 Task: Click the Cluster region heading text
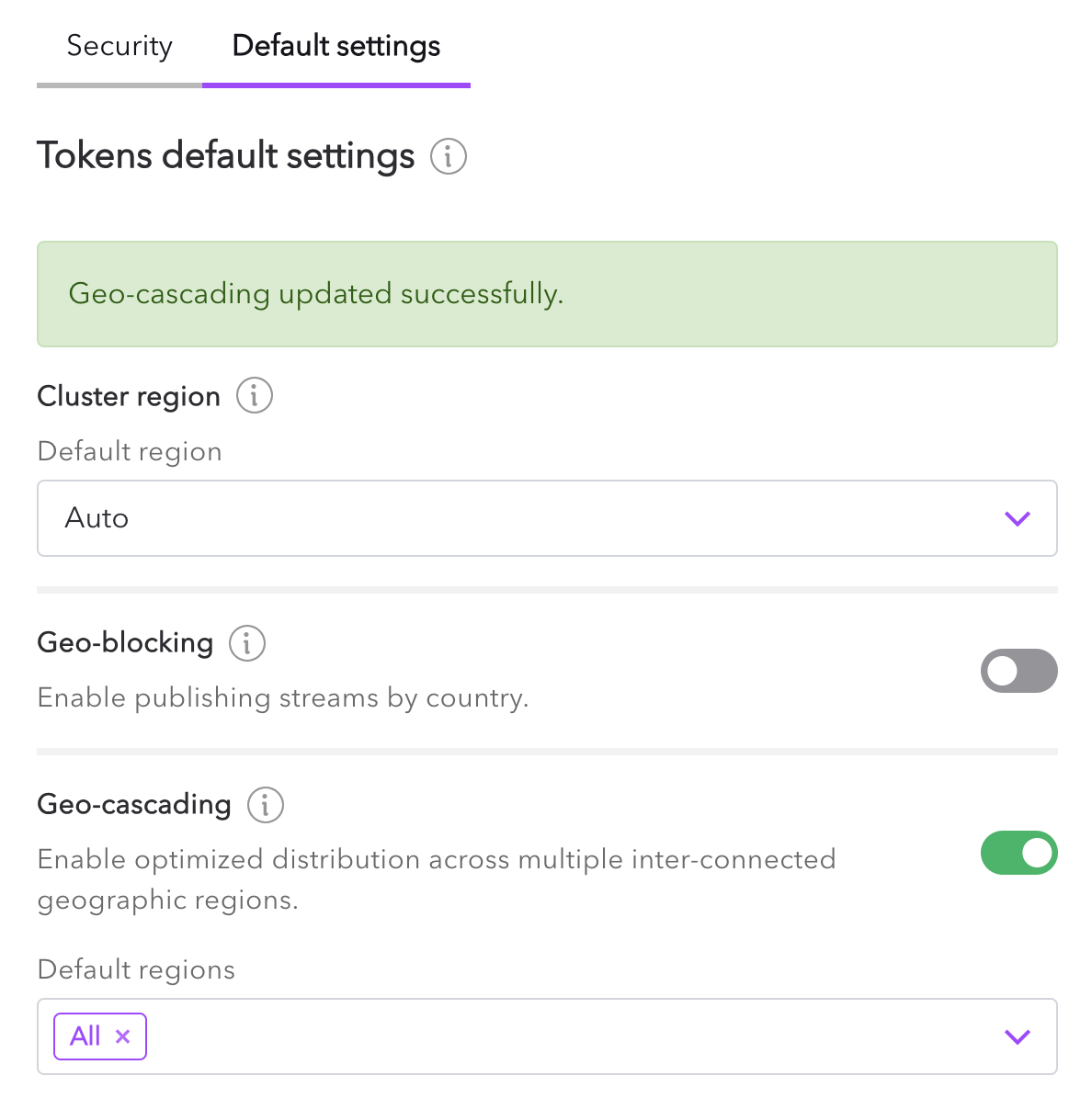click(x=129, y=396)
